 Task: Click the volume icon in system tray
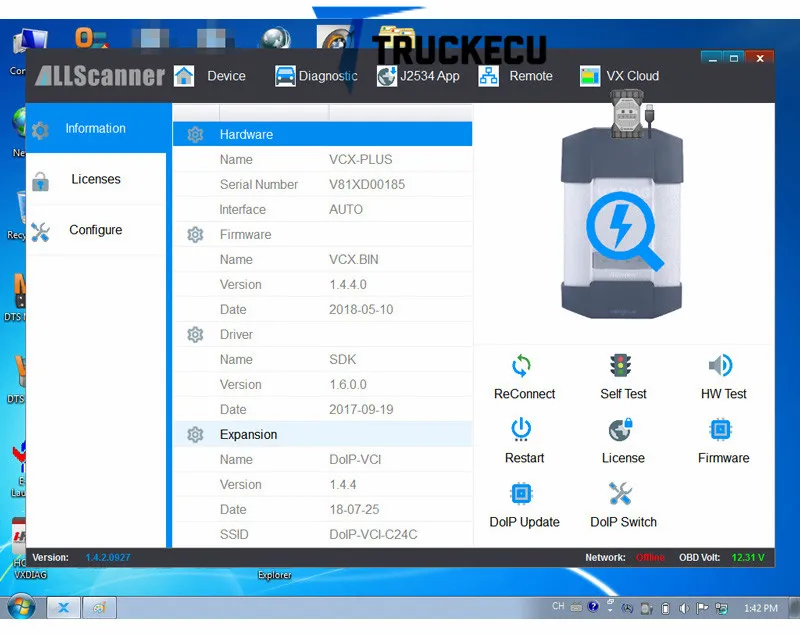tap(684, 608)
